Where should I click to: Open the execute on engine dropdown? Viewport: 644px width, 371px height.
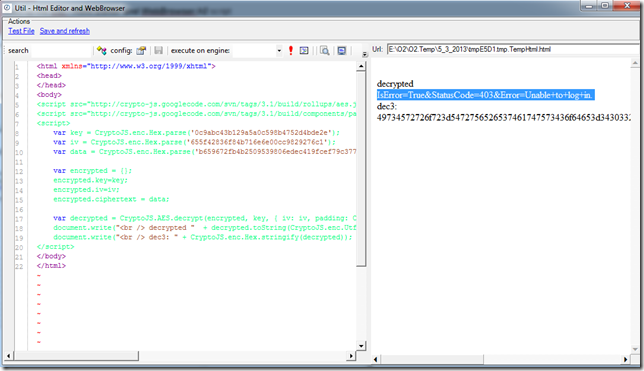279,51
